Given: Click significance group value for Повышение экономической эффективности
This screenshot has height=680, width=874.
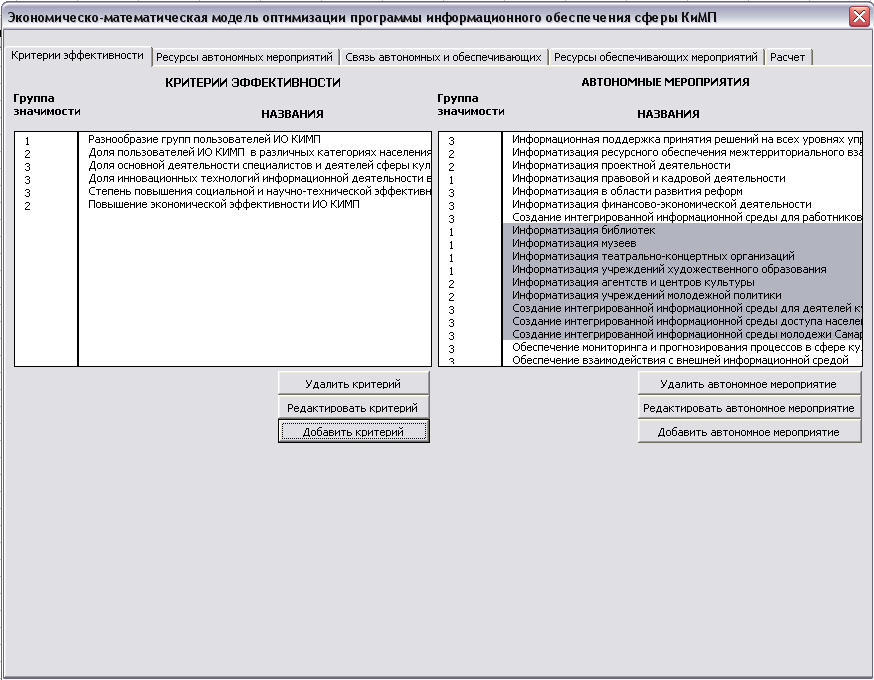Looking at the screenshot, I should [27, 206].
